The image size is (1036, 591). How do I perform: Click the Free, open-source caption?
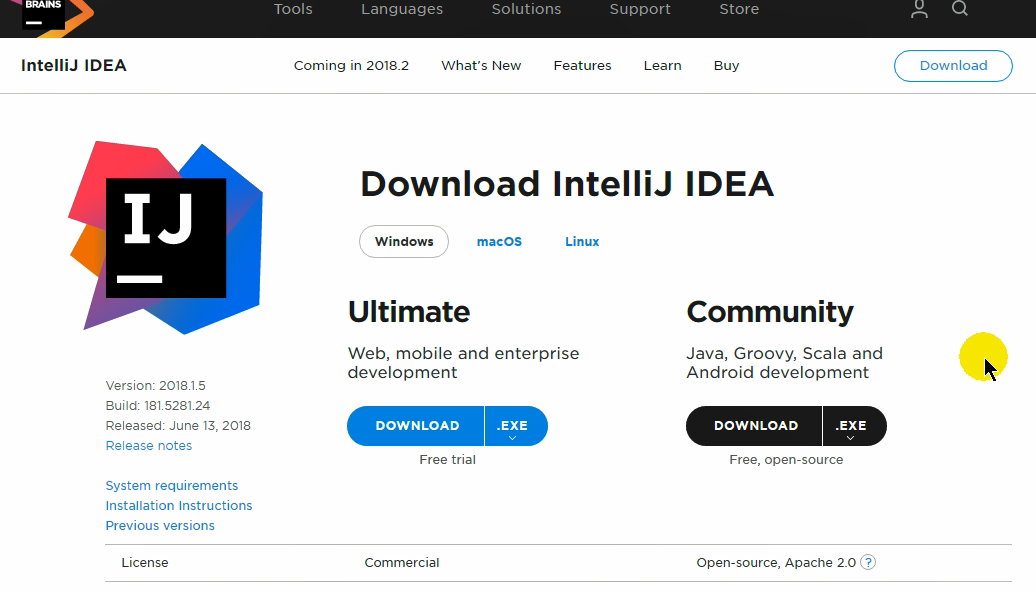coord(786,459)
